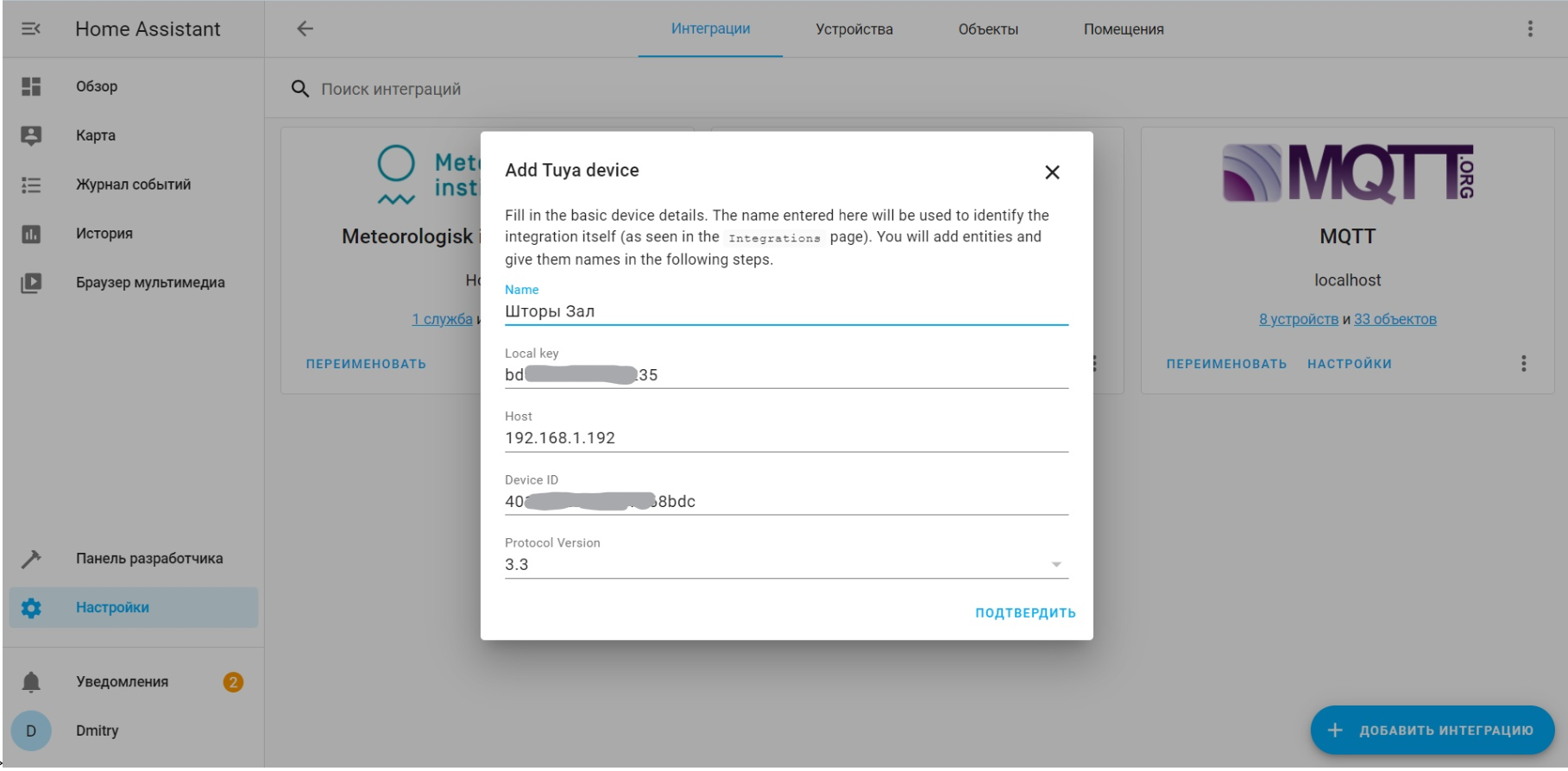Click НАСТРОЙКИ on the MQTT card
The height and width of the screenshot is (771, 1568).
tap(1350, 364)
